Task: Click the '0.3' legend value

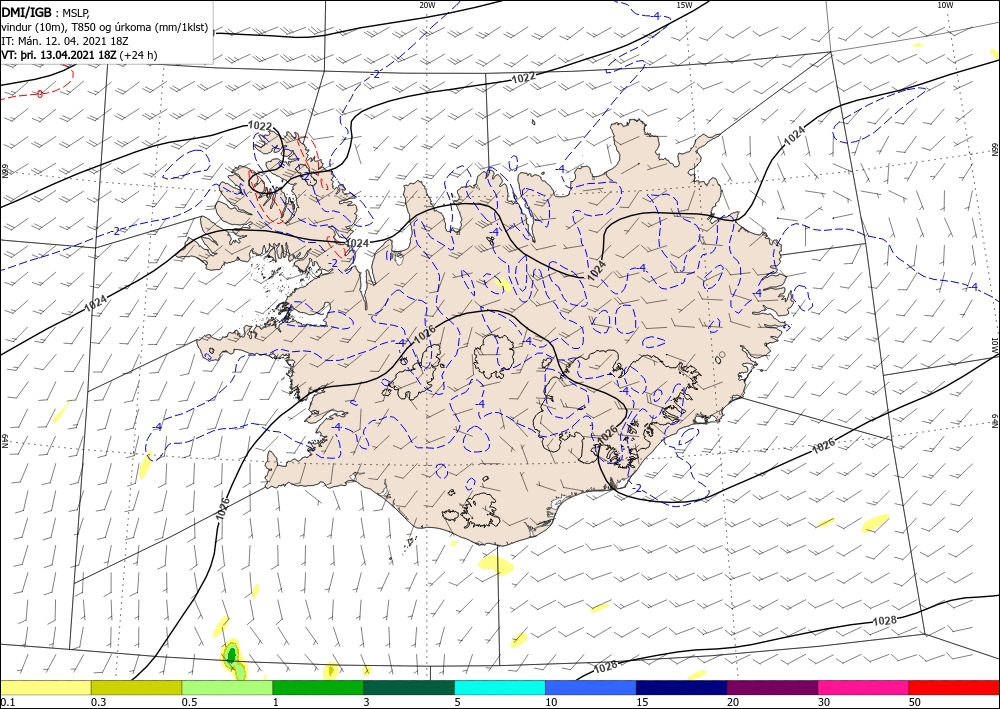Action: point(98,702)
